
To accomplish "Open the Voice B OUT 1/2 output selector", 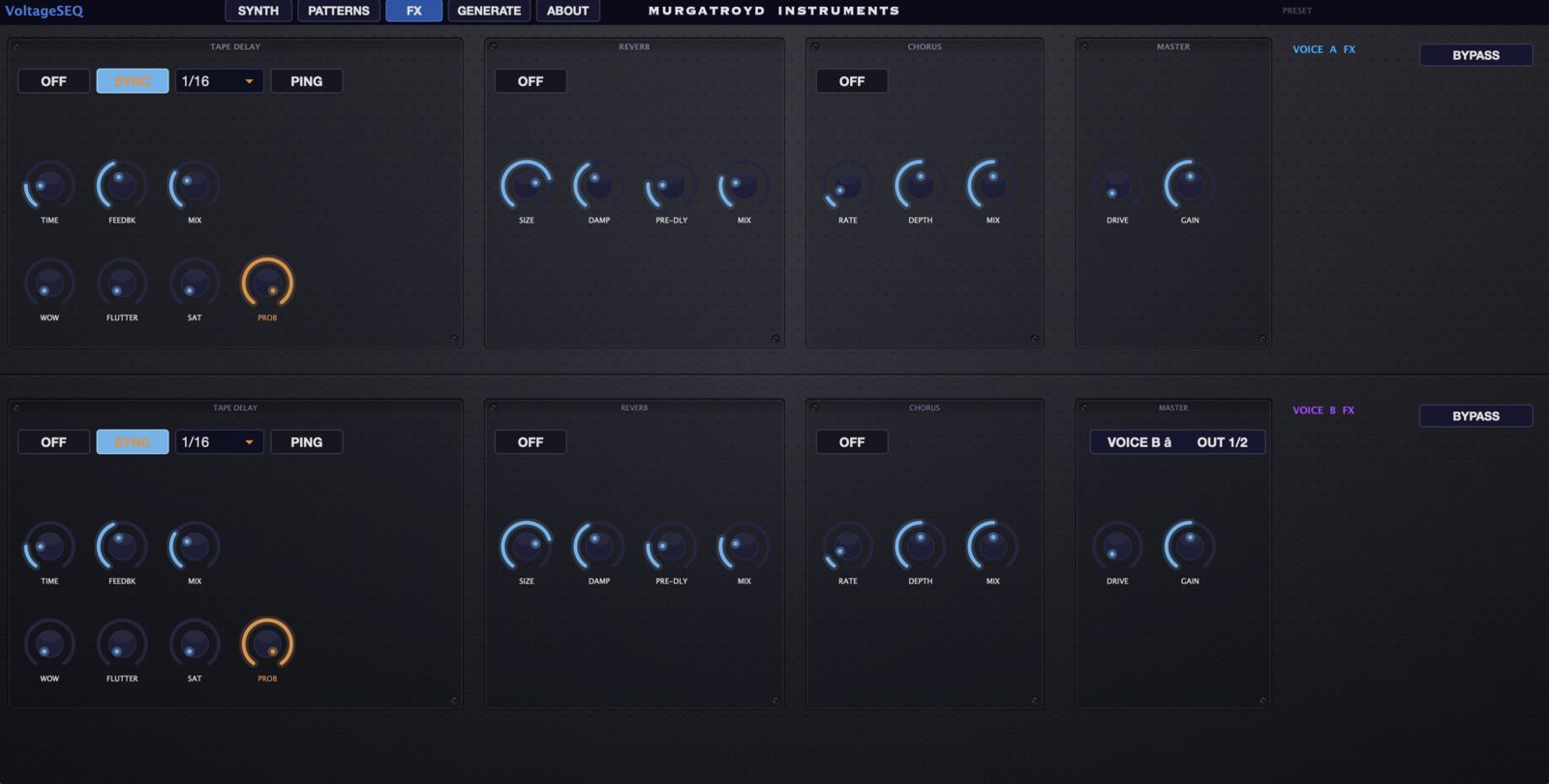I will point(1222,442).
